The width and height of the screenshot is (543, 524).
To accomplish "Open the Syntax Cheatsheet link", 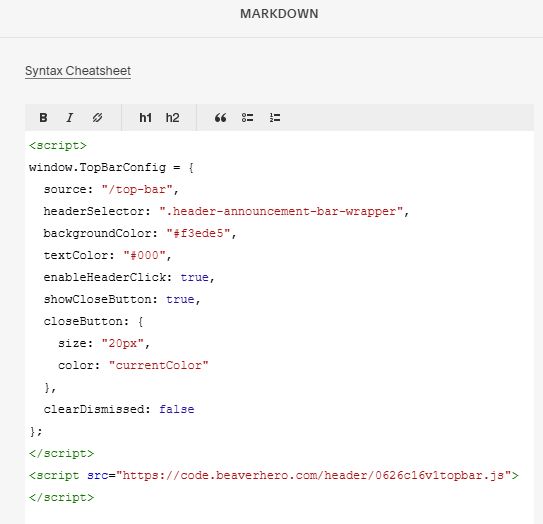I will [78, 71].
